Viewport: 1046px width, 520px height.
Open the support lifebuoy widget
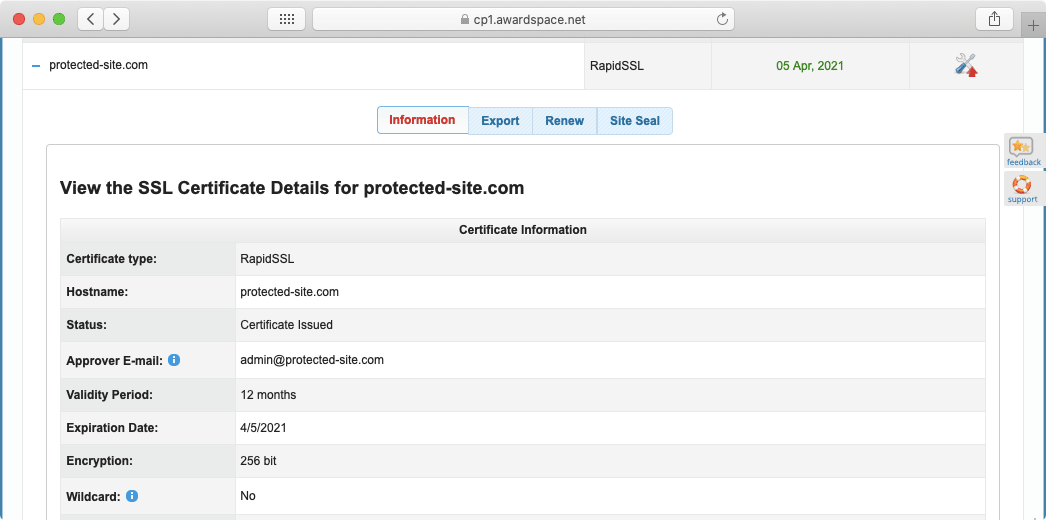[x=1022, y=189]
